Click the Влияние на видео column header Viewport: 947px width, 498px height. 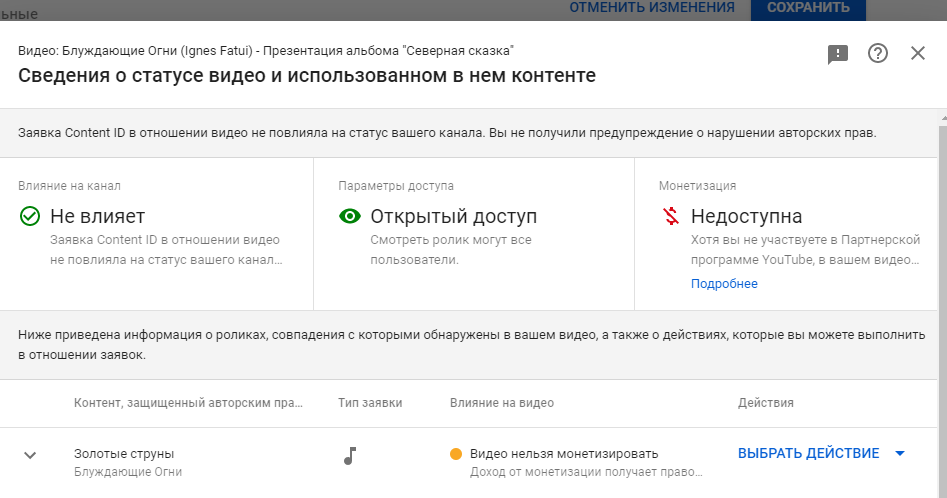point(502,403)
